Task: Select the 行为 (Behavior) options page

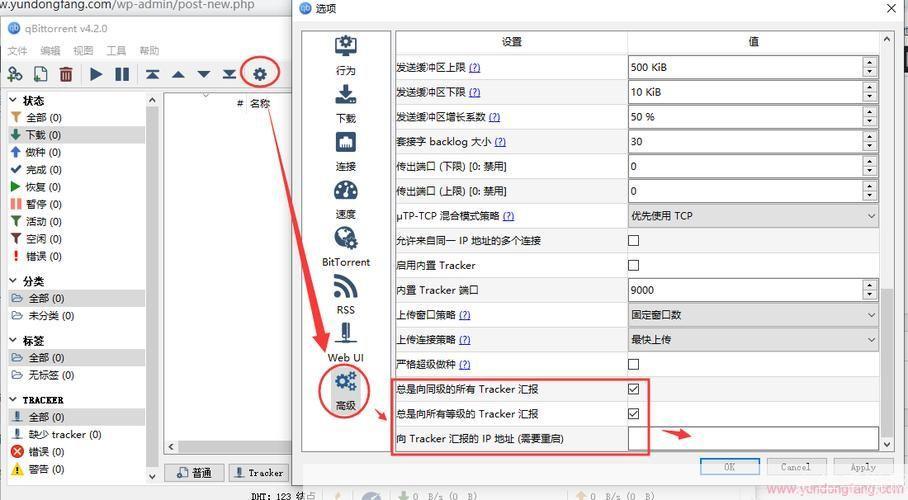Action: click(x=346, y=56)
